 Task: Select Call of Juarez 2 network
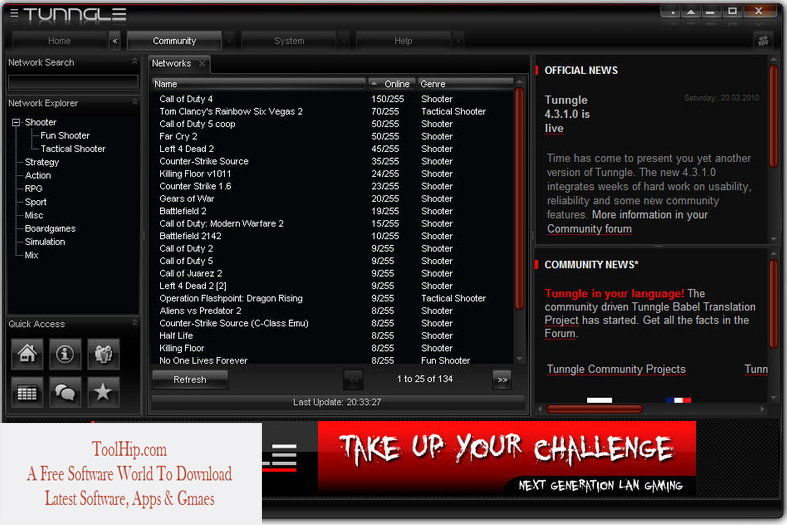[333, 274]
